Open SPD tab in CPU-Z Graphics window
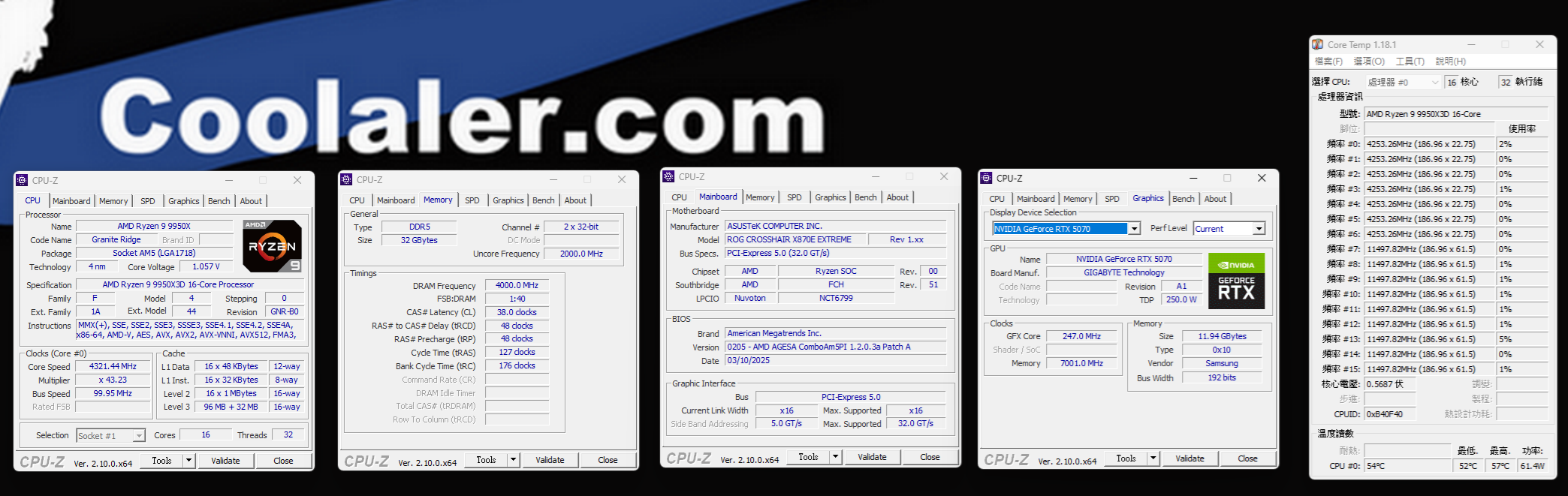 coord(1112,199)
